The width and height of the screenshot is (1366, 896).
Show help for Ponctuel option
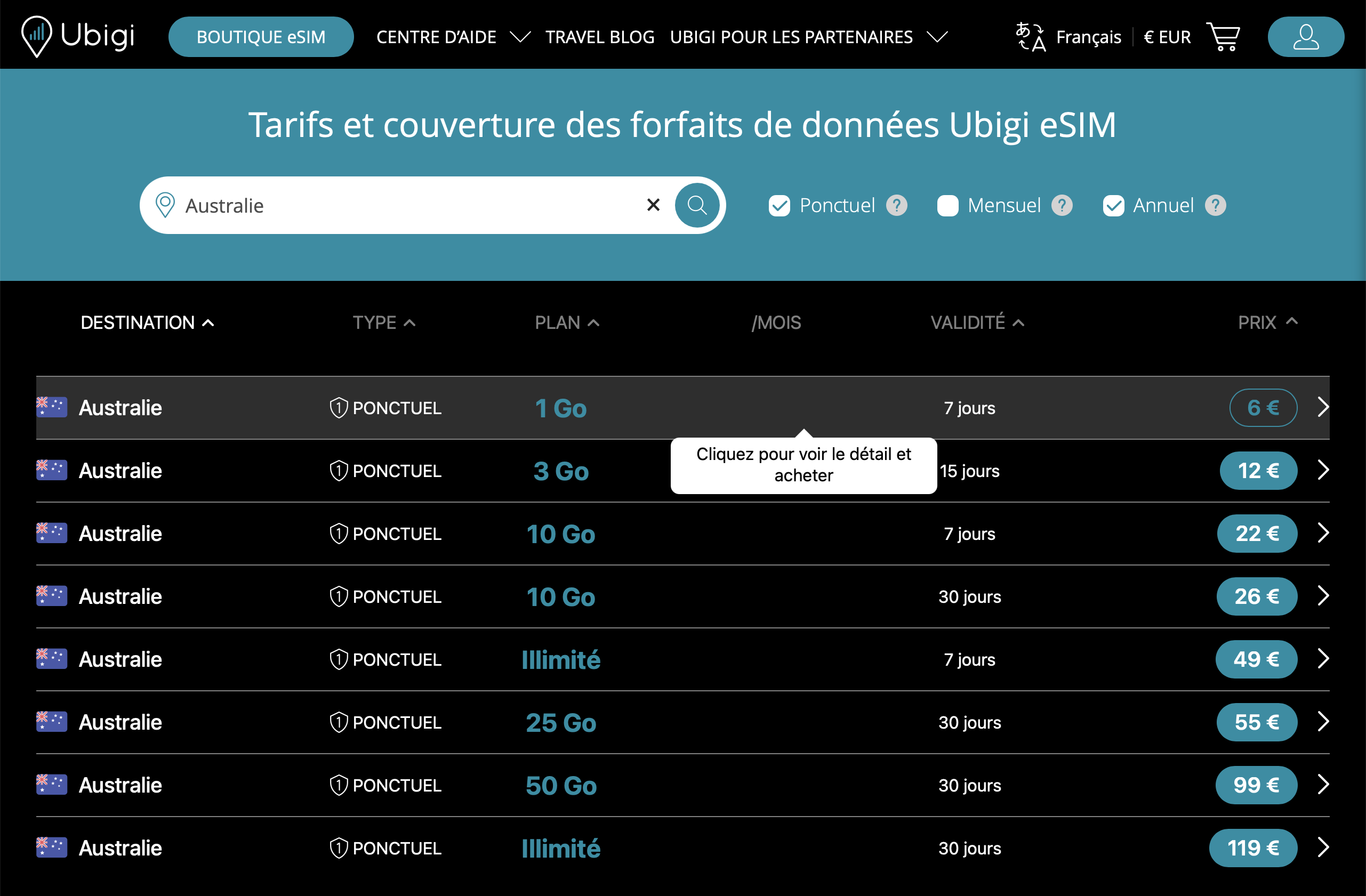[896, 205]
